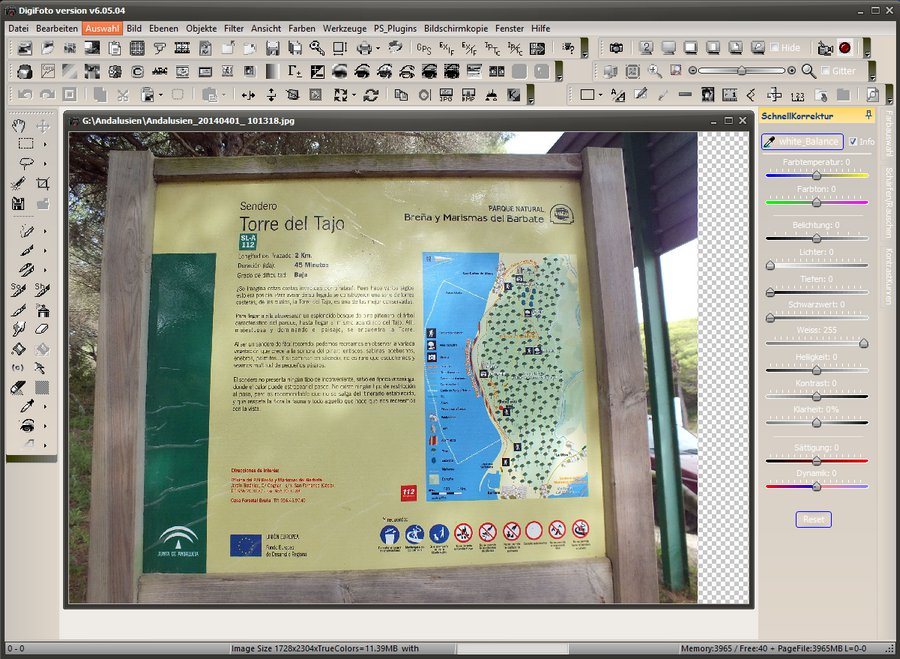The height and width of the screenshot is (659, 900).
Task: Select the Crop tool
Action: click(x=42, y=184)
